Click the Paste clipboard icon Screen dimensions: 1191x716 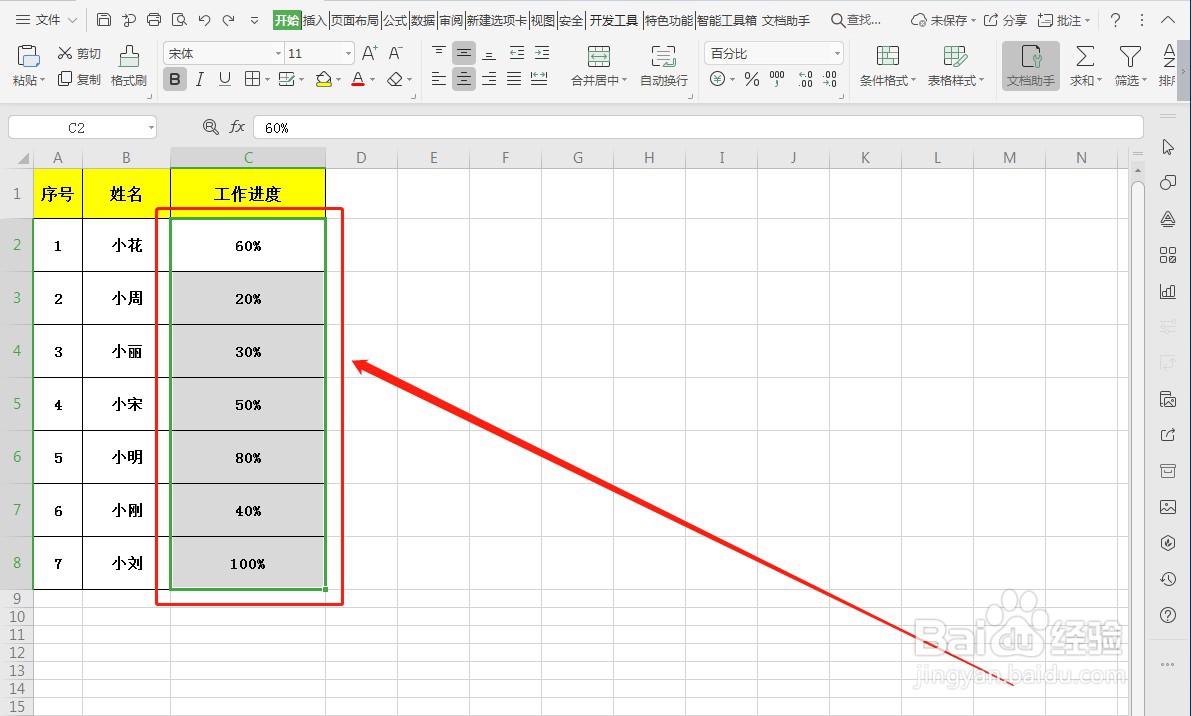28,56
